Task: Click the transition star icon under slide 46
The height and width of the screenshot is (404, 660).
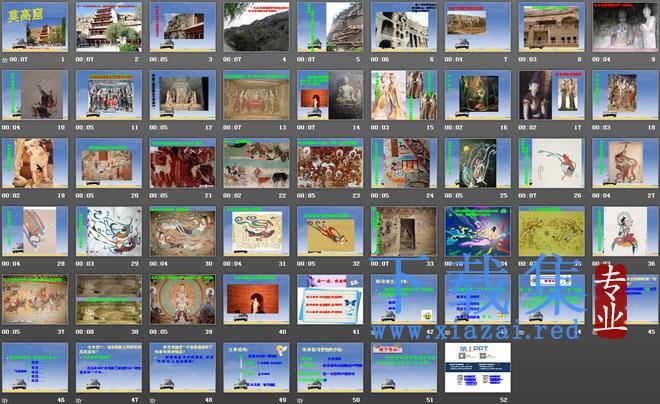Action: (5, 400)
